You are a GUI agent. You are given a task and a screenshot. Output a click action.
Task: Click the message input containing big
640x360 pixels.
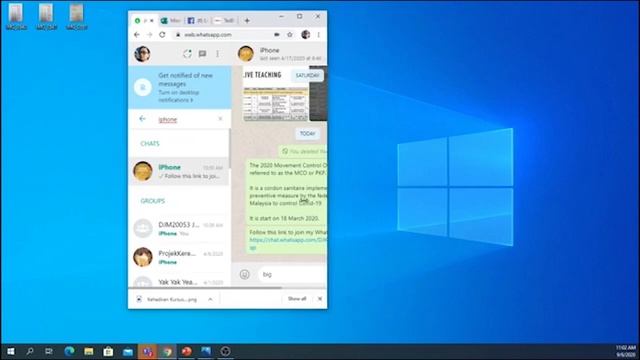pos(292,274)
